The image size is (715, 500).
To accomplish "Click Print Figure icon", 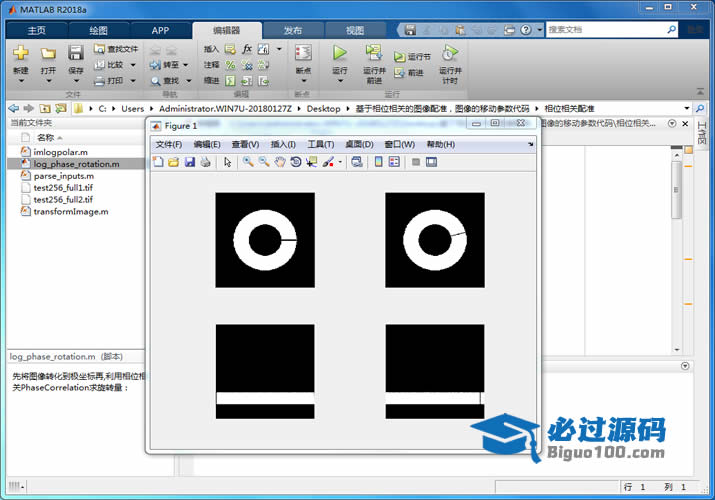I will (x=206, y=162).
